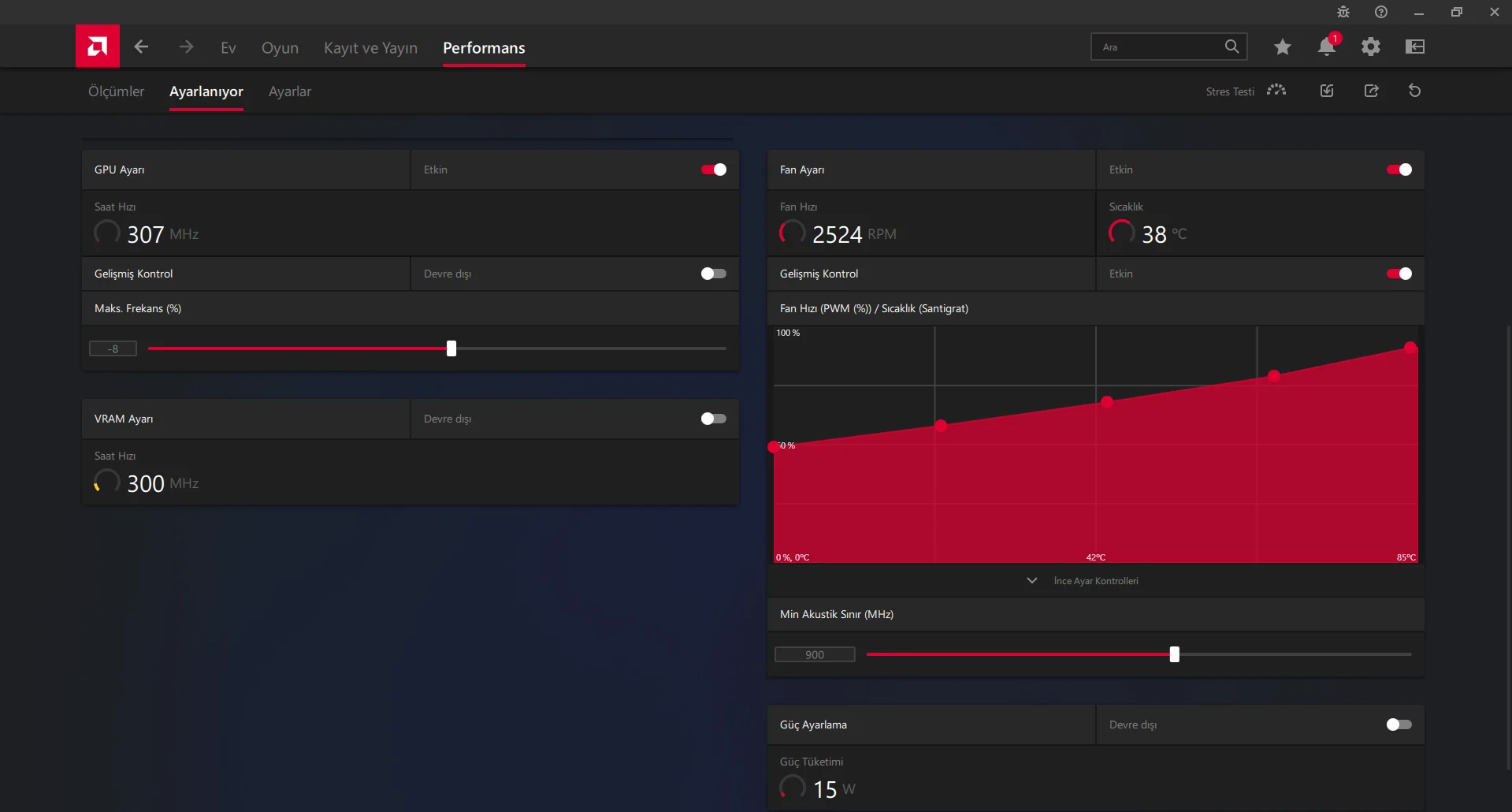Enable Güç Ayarlama toggle
Image resolution: width=1512 pixels, height=812 pixels.
[x=1399, y=724]
